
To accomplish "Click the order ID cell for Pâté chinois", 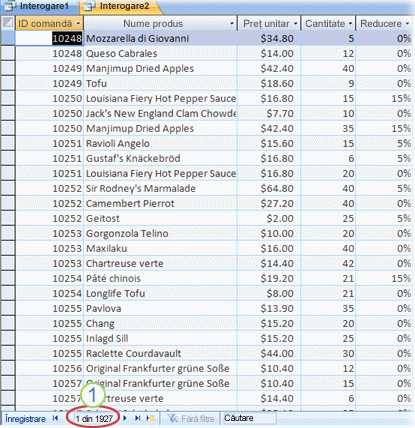I will click(49, 278).
